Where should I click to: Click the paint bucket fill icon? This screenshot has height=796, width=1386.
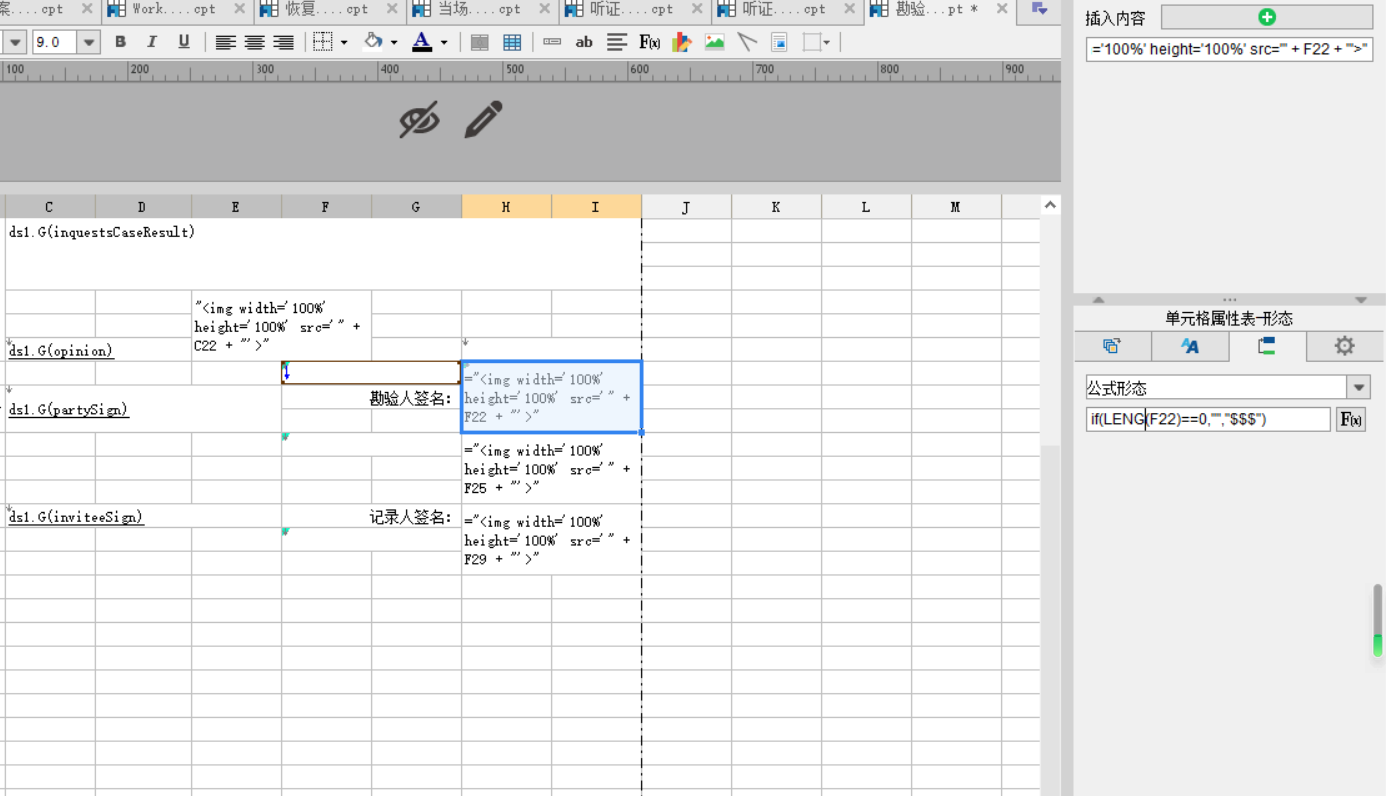(373, 42)
